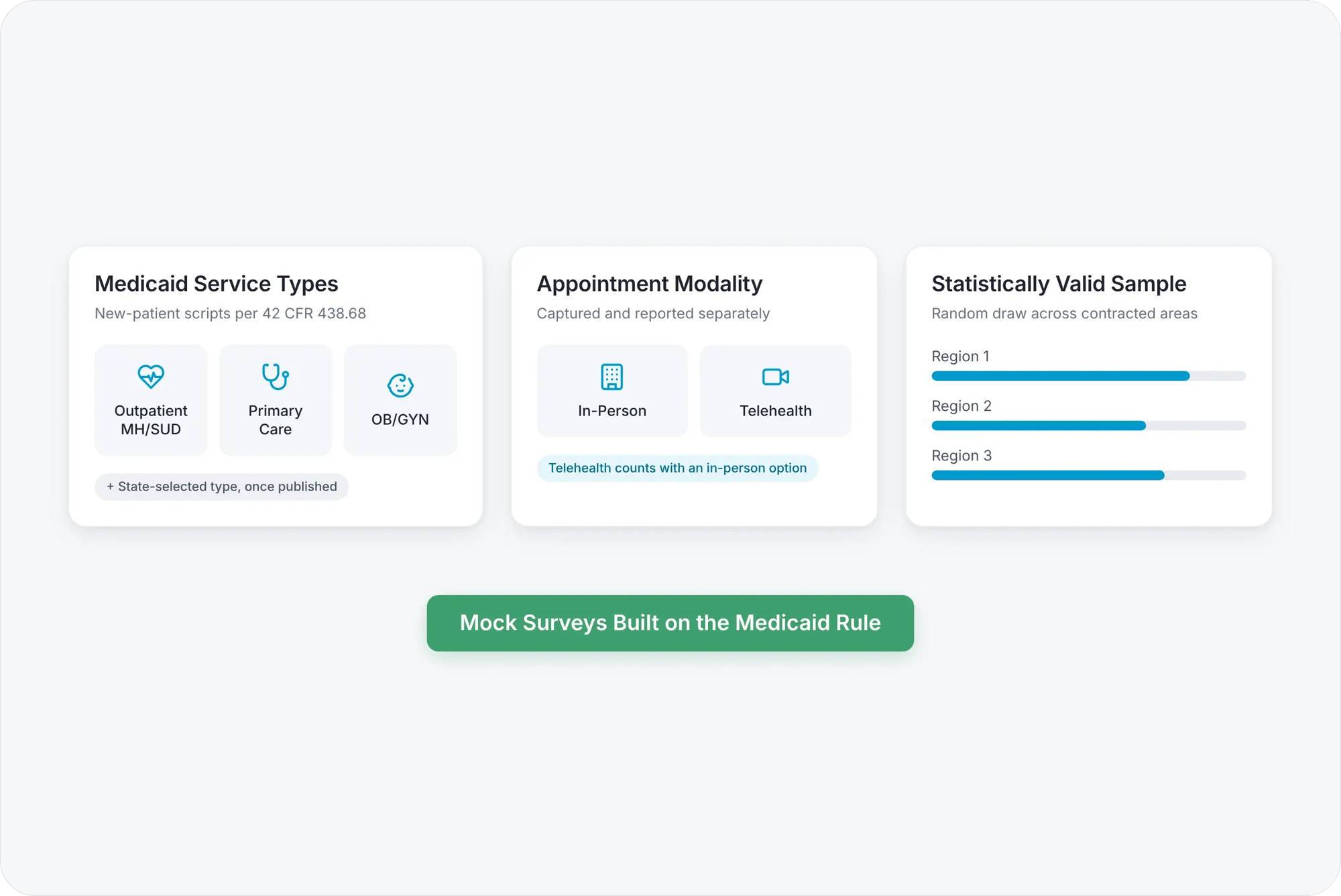Click the Appointment Modality heading
Image resolution: width=1341 pixels, height=896 pixels.
pos(650,283)
